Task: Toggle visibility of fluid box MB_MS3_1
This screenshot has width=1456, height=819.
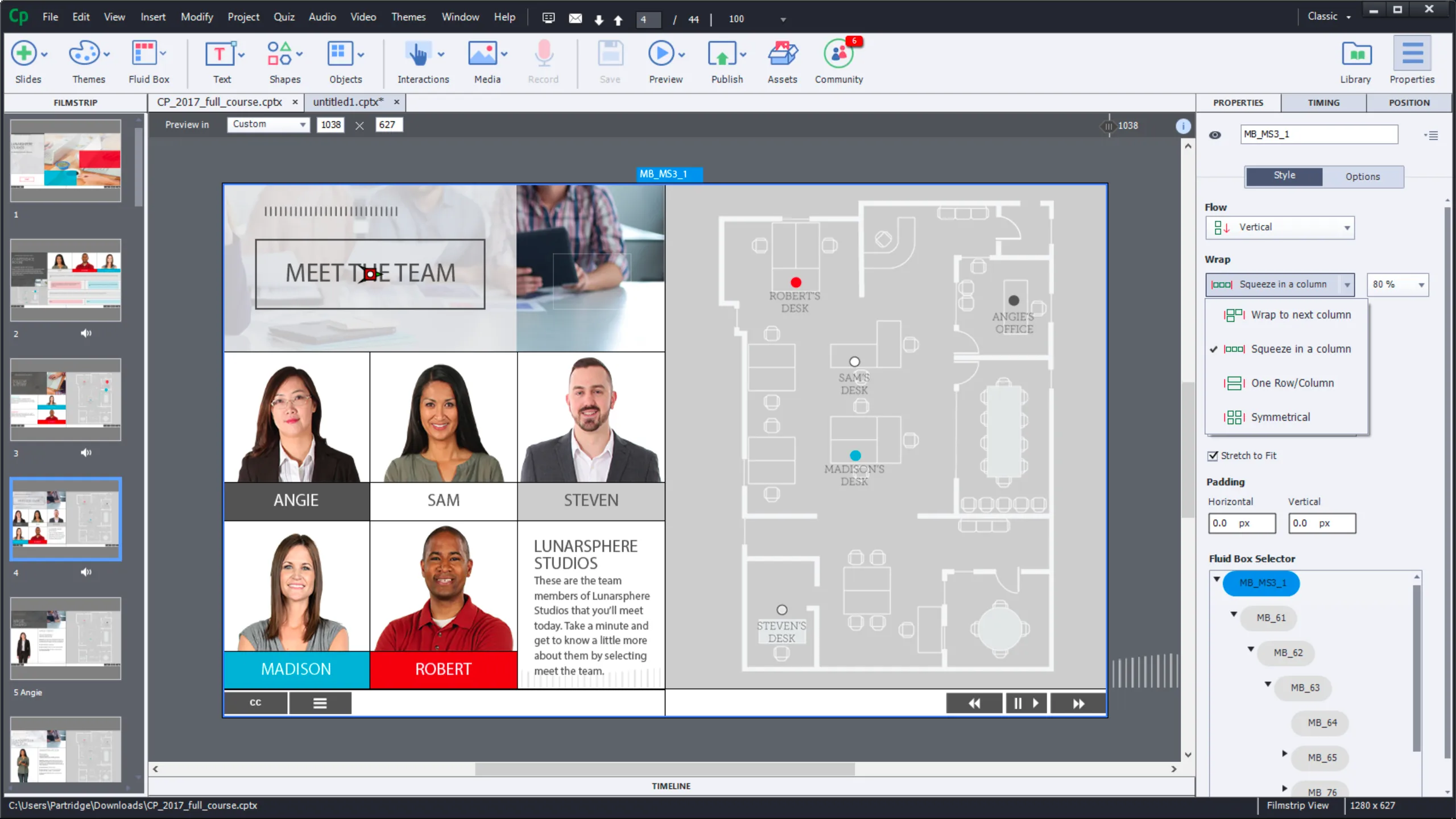Action: coord(1215,134)
